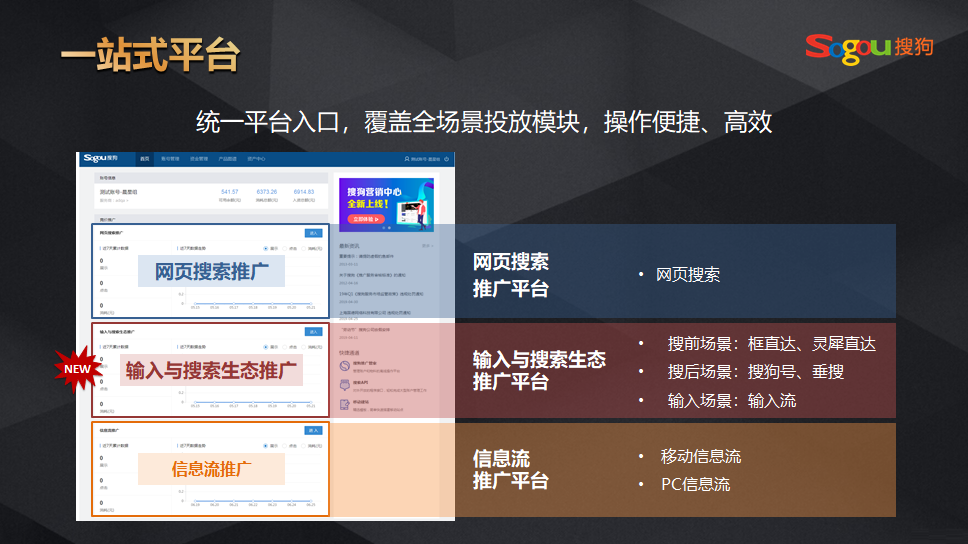Click the 一站式平台 slide title
968x544 pixels.
(150, 54)
